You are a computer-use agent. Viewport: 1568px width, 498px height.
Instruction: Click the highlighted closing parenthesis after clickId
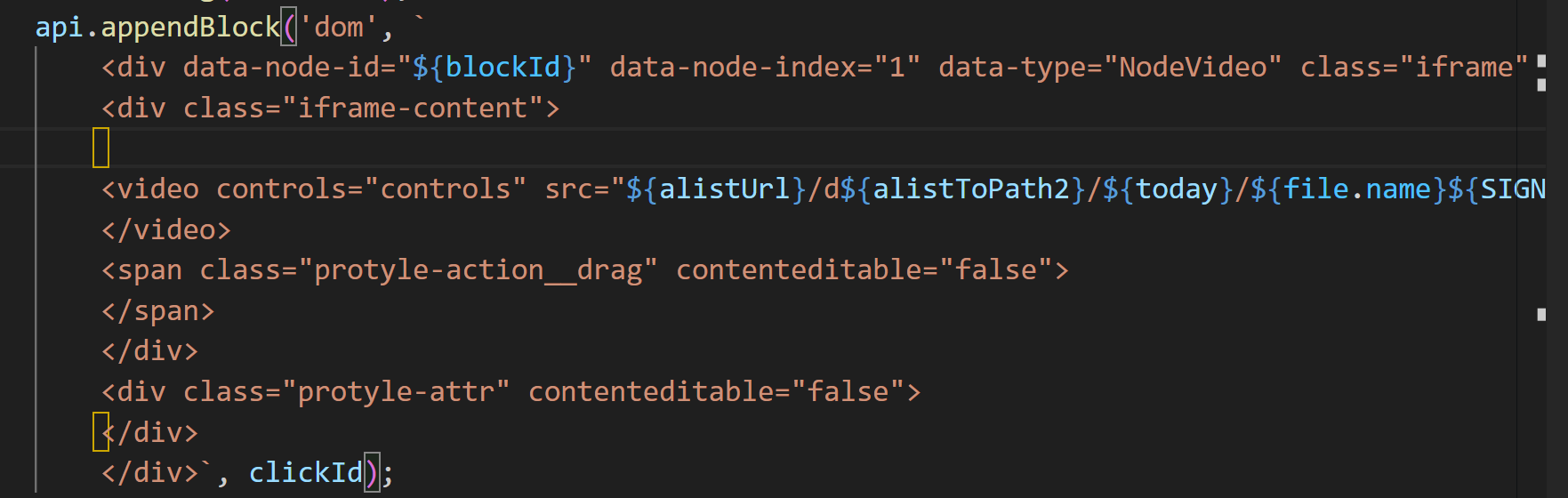pos(373,473)
